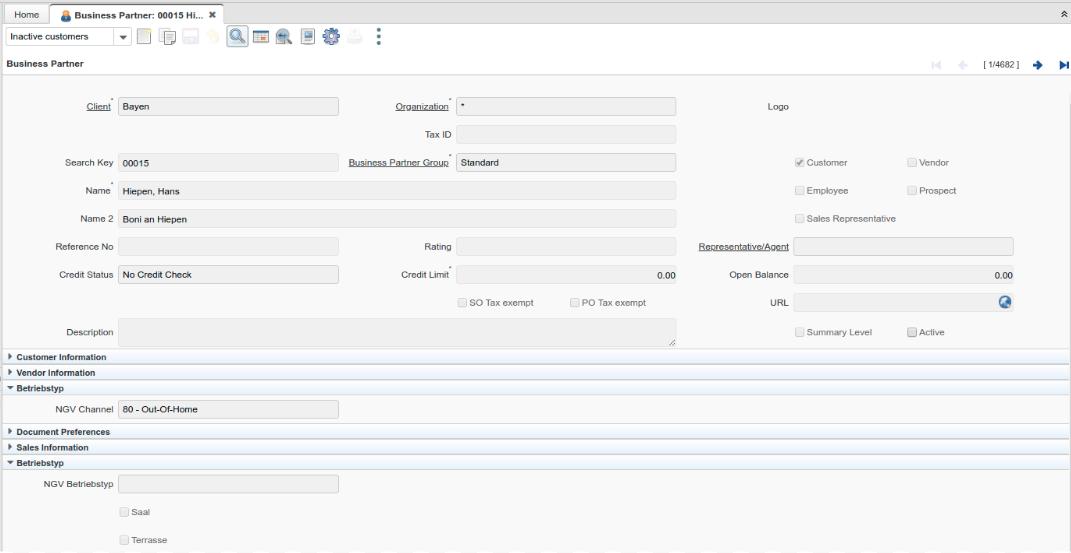Enable the Active checkbox

(912, 332)
